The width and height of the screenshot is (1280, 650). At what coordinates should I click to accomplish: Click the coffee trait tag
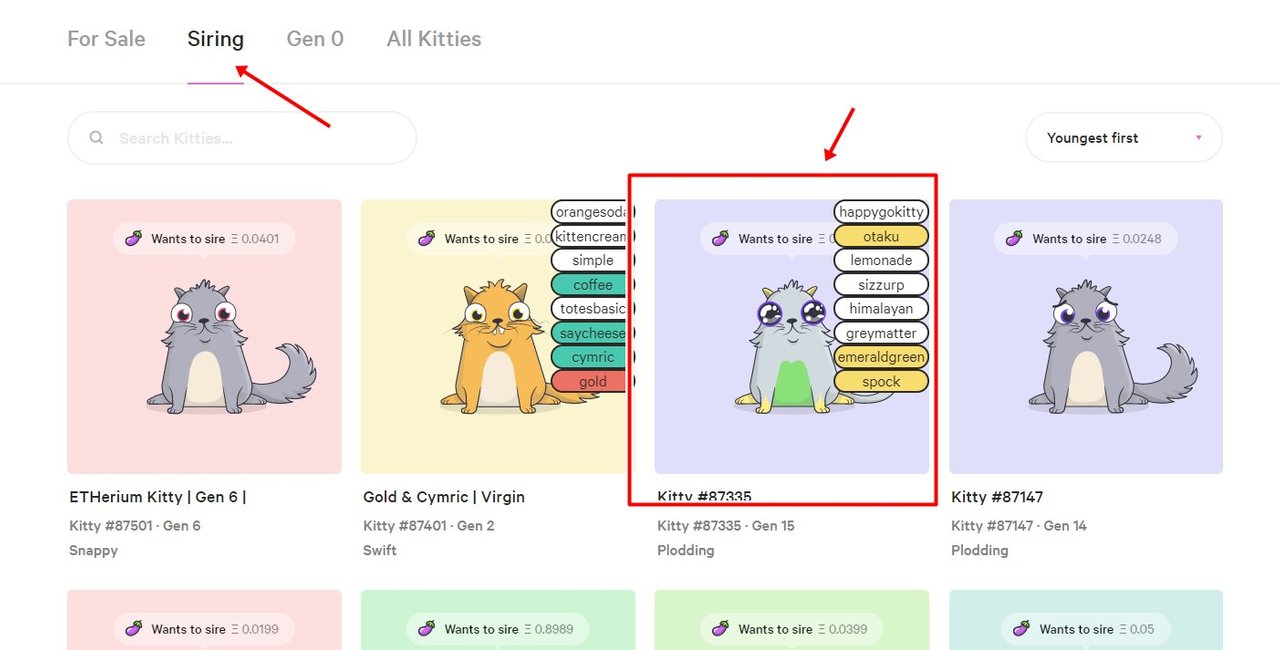point(593,285)
